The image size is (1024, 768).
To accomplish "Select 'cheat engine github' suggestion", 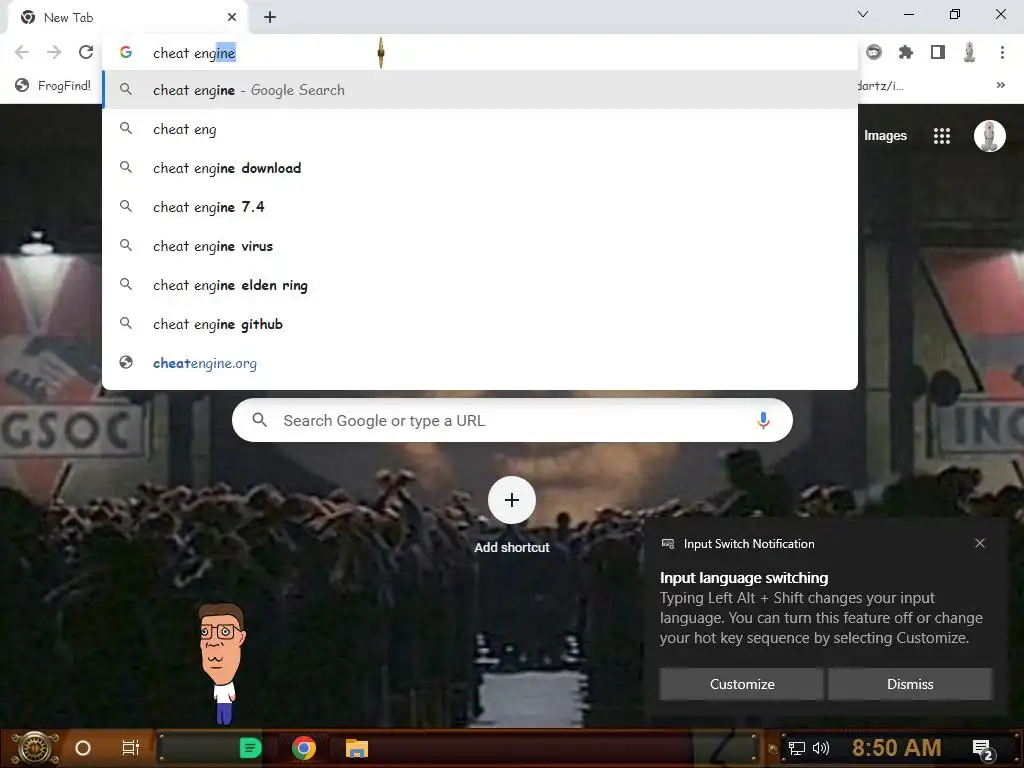I will click(x=480, y=324).
